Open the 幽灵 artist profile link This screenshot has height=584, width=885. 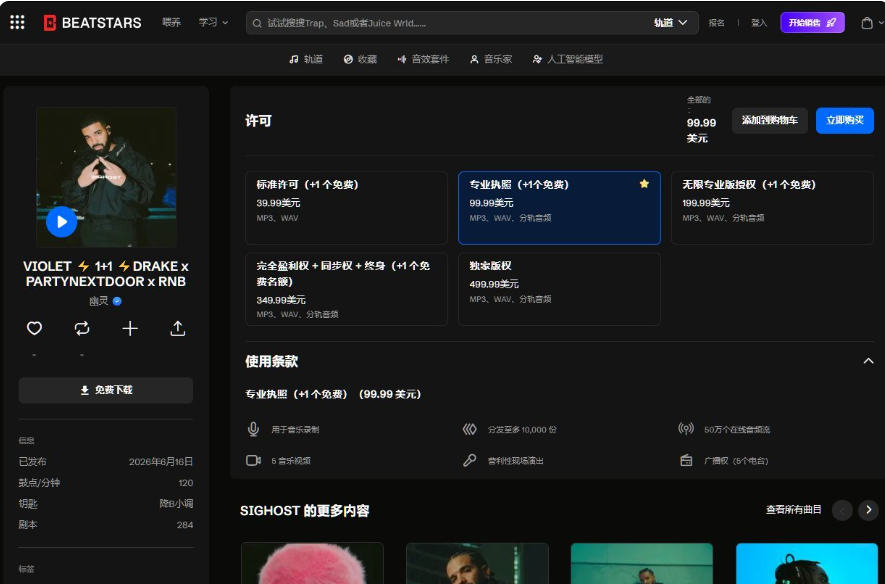click(99, 301)
